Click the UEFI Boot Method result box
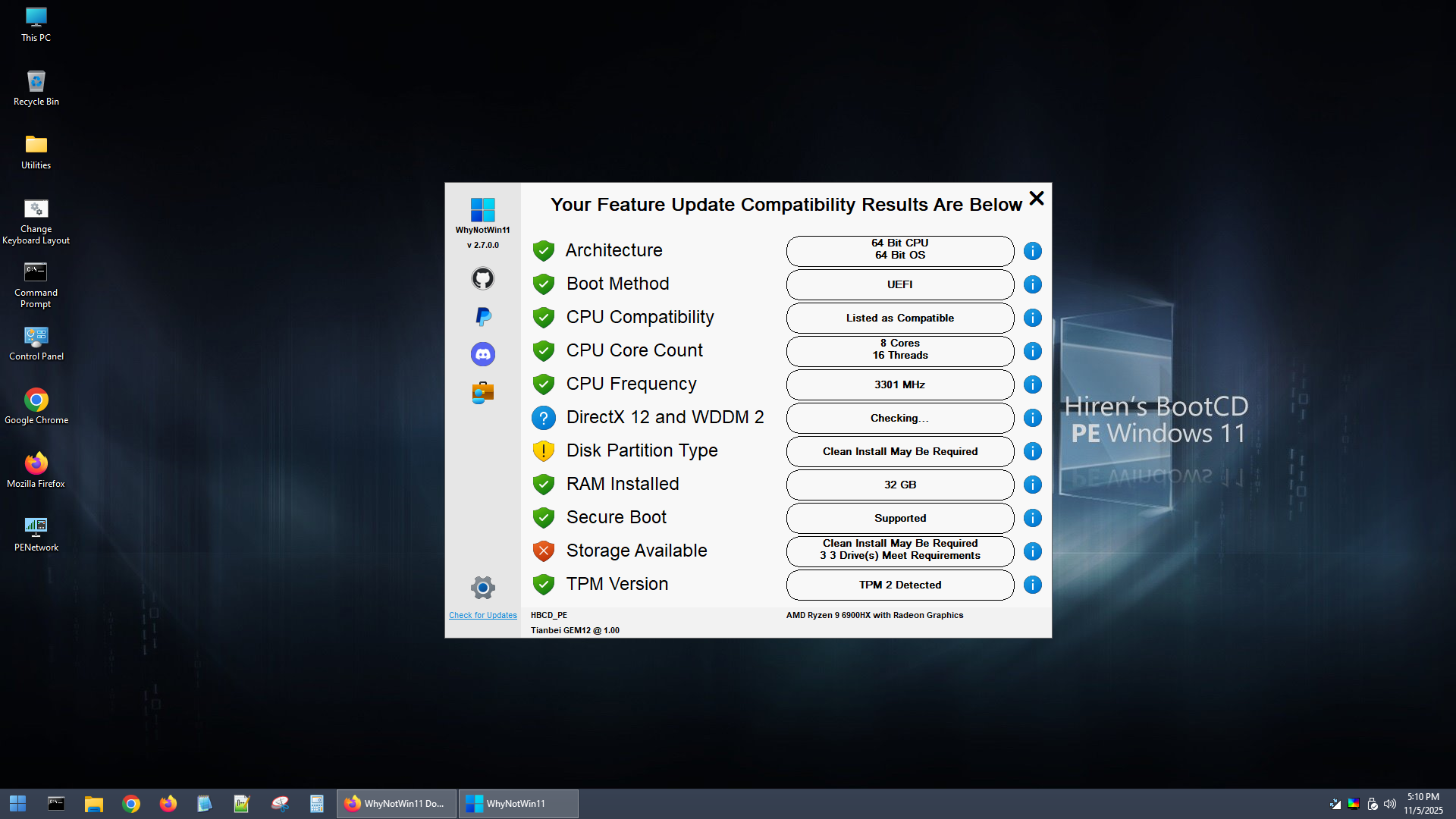The image size is (1456, 819). (x=899, y=284)
